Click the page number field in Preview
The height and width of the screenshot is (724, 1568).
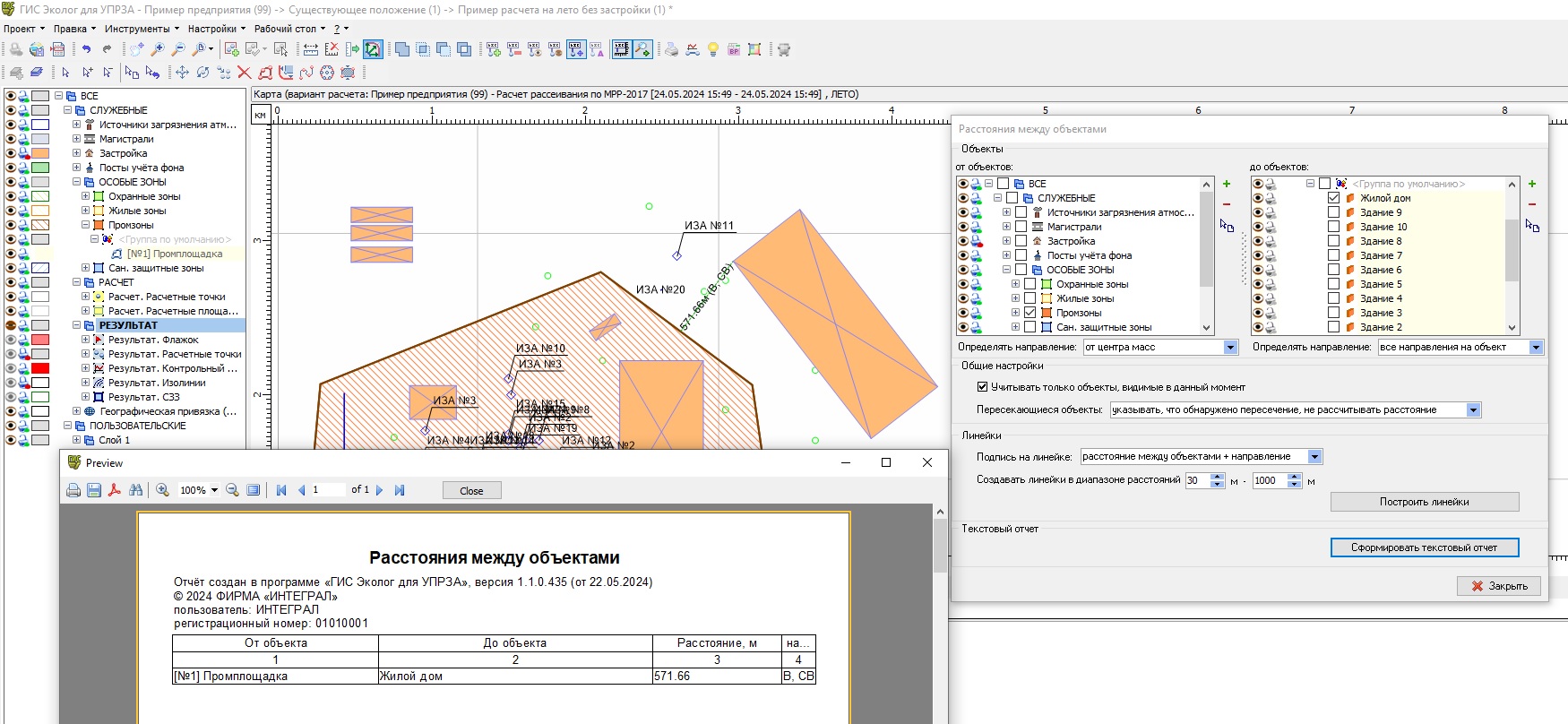tap(327, 490)
